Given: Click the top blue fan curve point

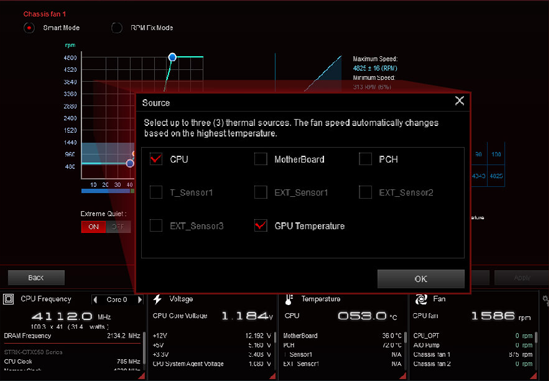Looking at the screenshot, I should click(172, 57).
